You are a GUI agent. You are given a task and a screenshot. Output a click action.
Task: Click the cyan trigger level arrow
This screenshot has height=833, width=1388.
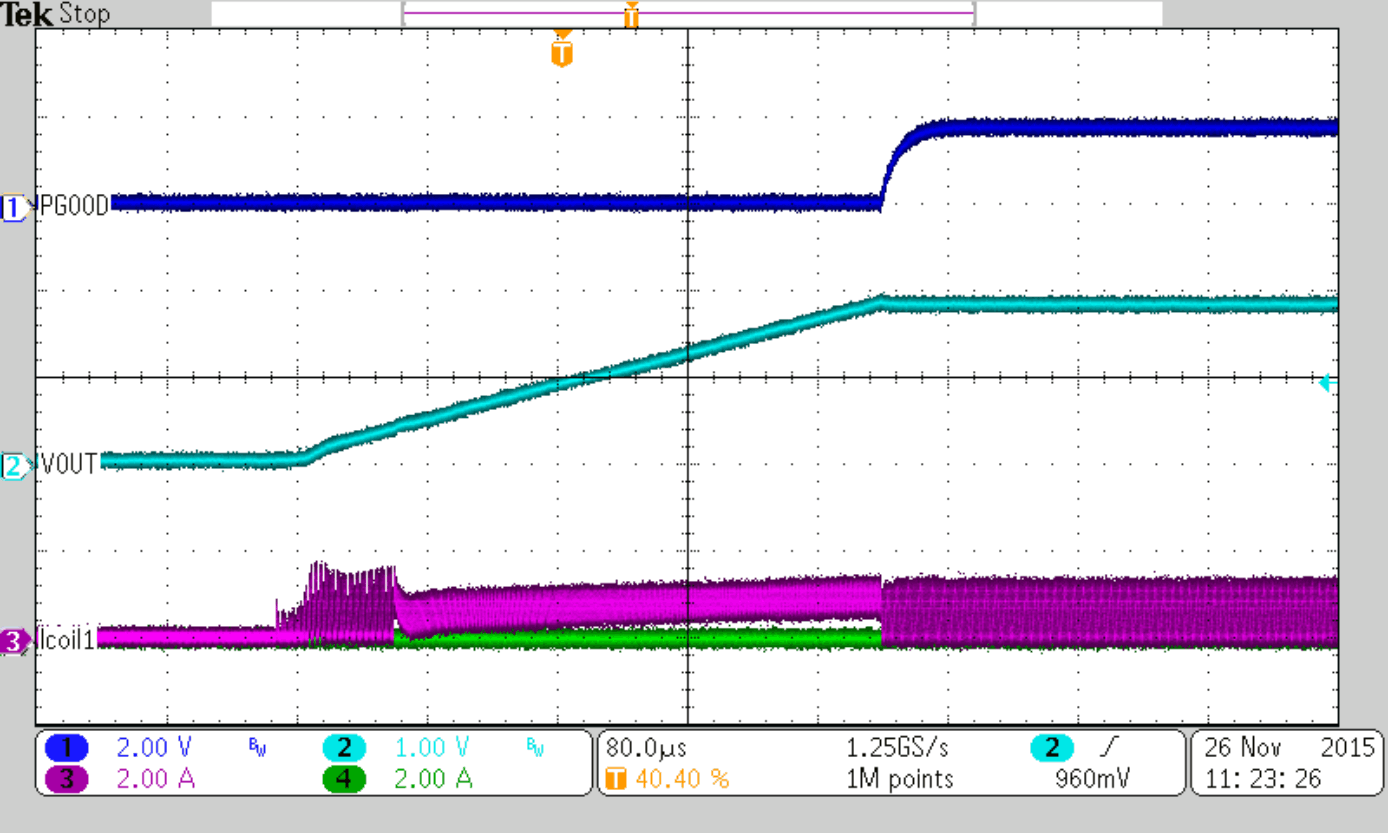pos(1328,383)
